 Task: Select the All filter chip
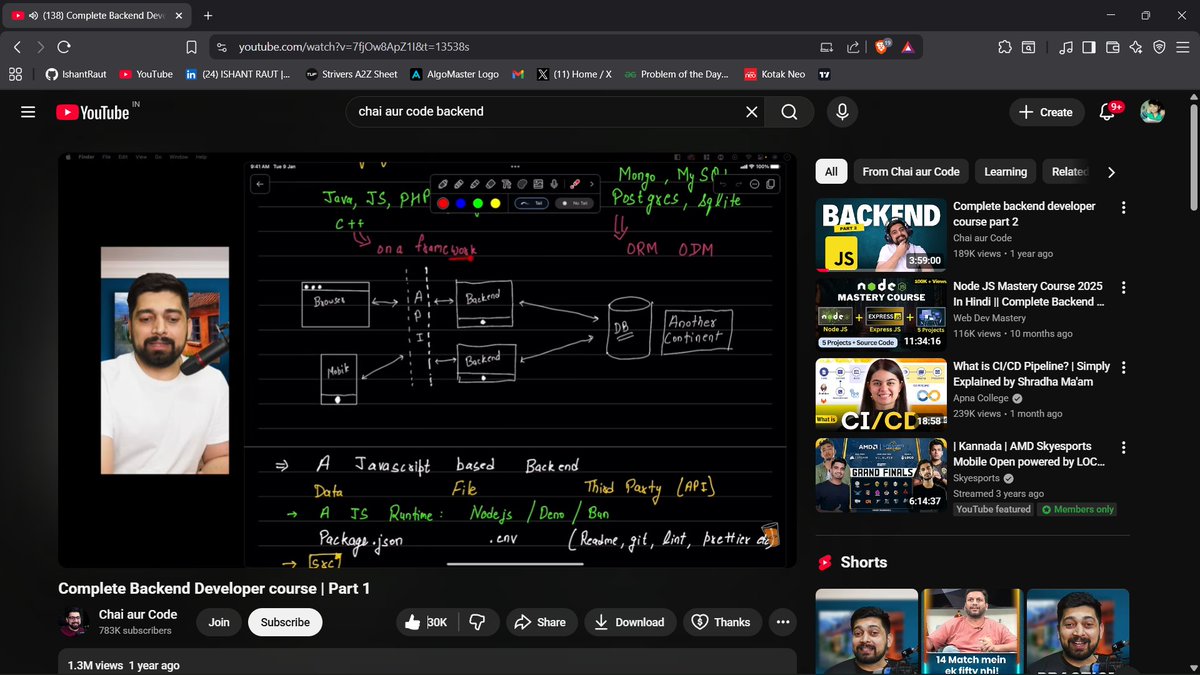831,172
